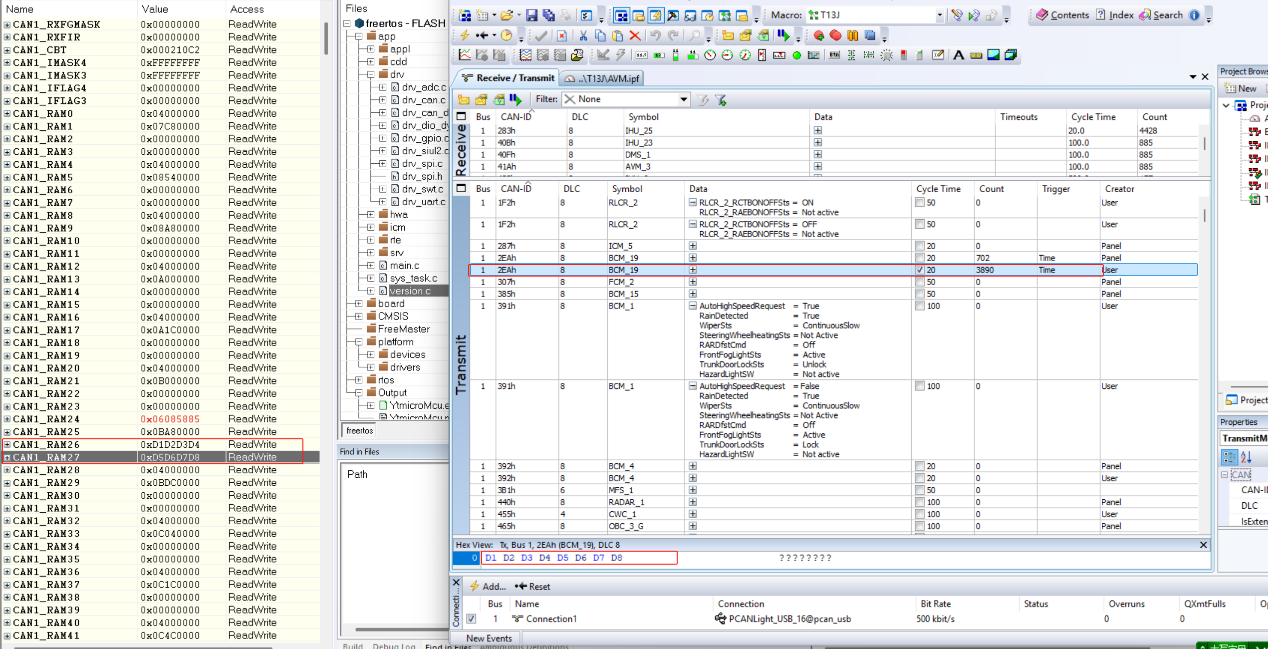Select main.c in Files tree

pos(404,265)
